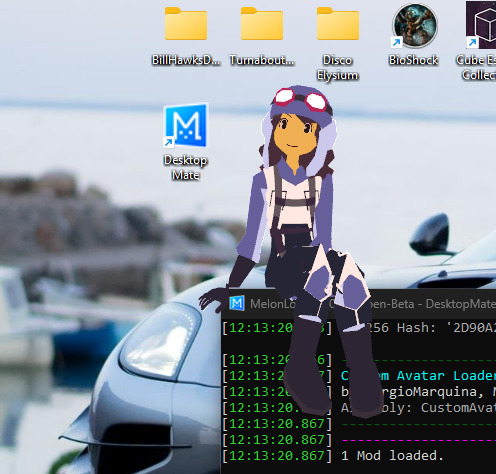Click the MelonLoader console window icon

point(237,303)
